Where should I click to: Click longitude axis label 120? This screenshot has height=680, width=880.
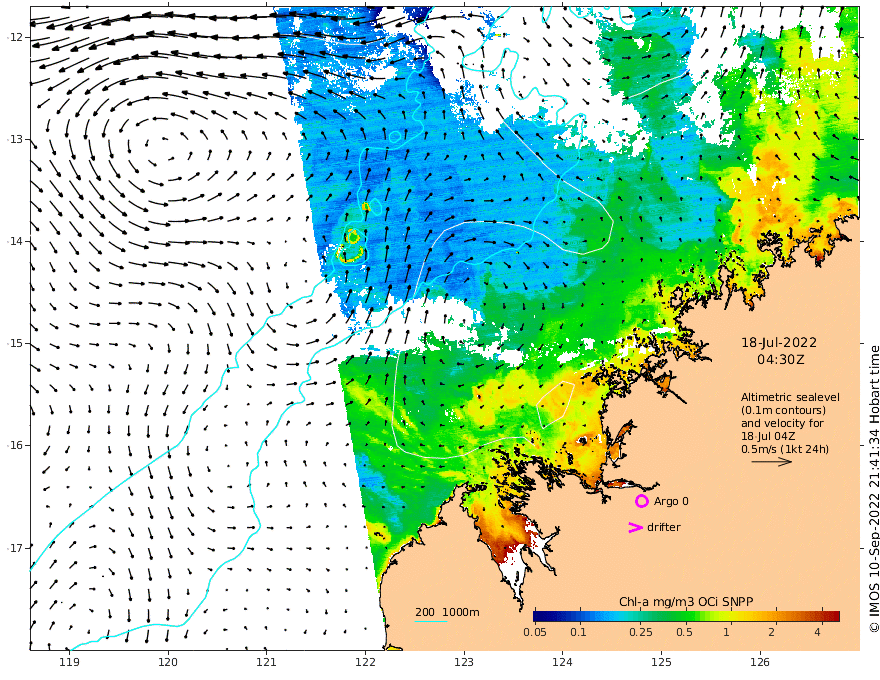(168, 663)
